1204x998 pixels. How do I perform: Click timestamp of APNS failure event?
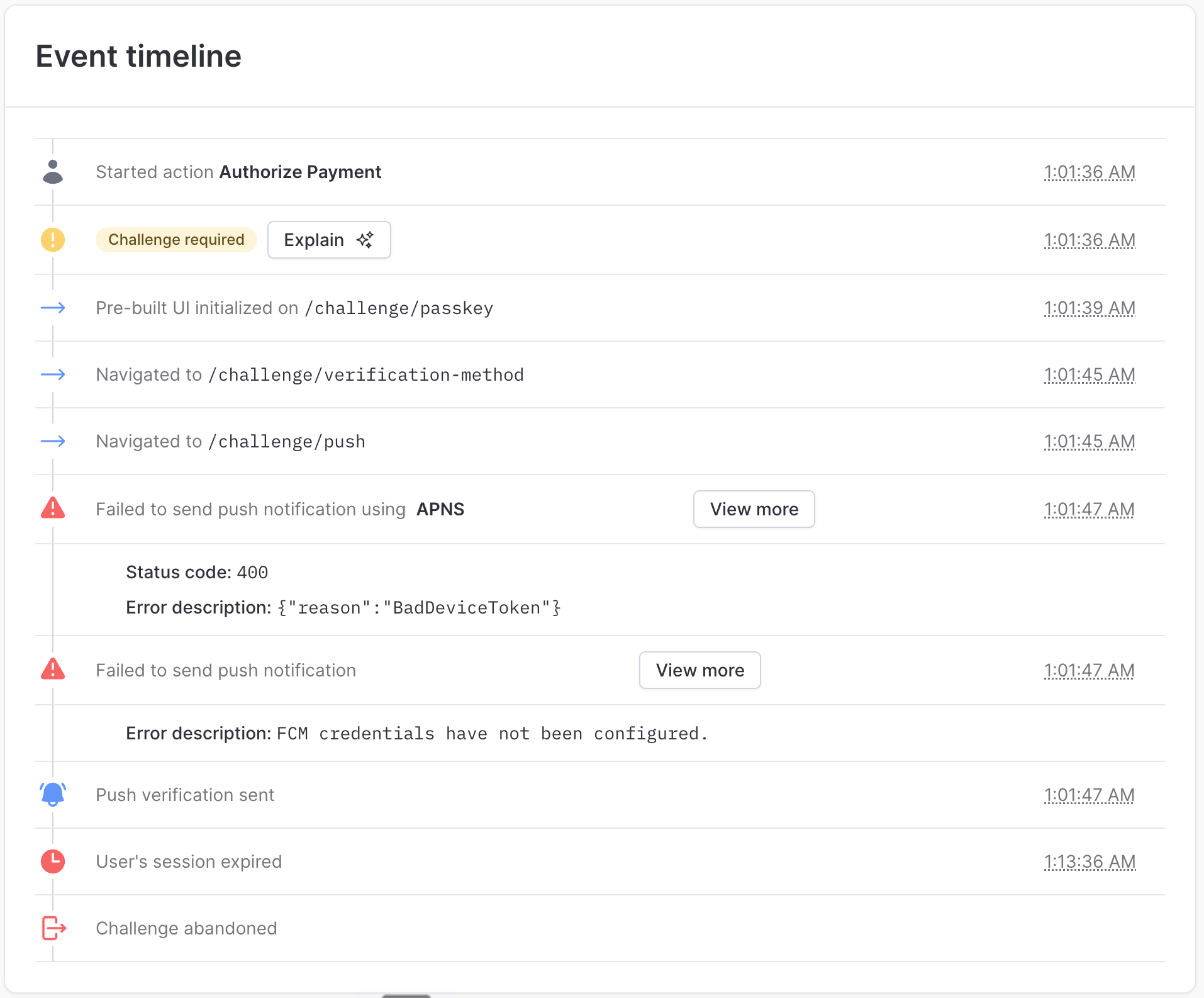click(x=1090, y=509)
